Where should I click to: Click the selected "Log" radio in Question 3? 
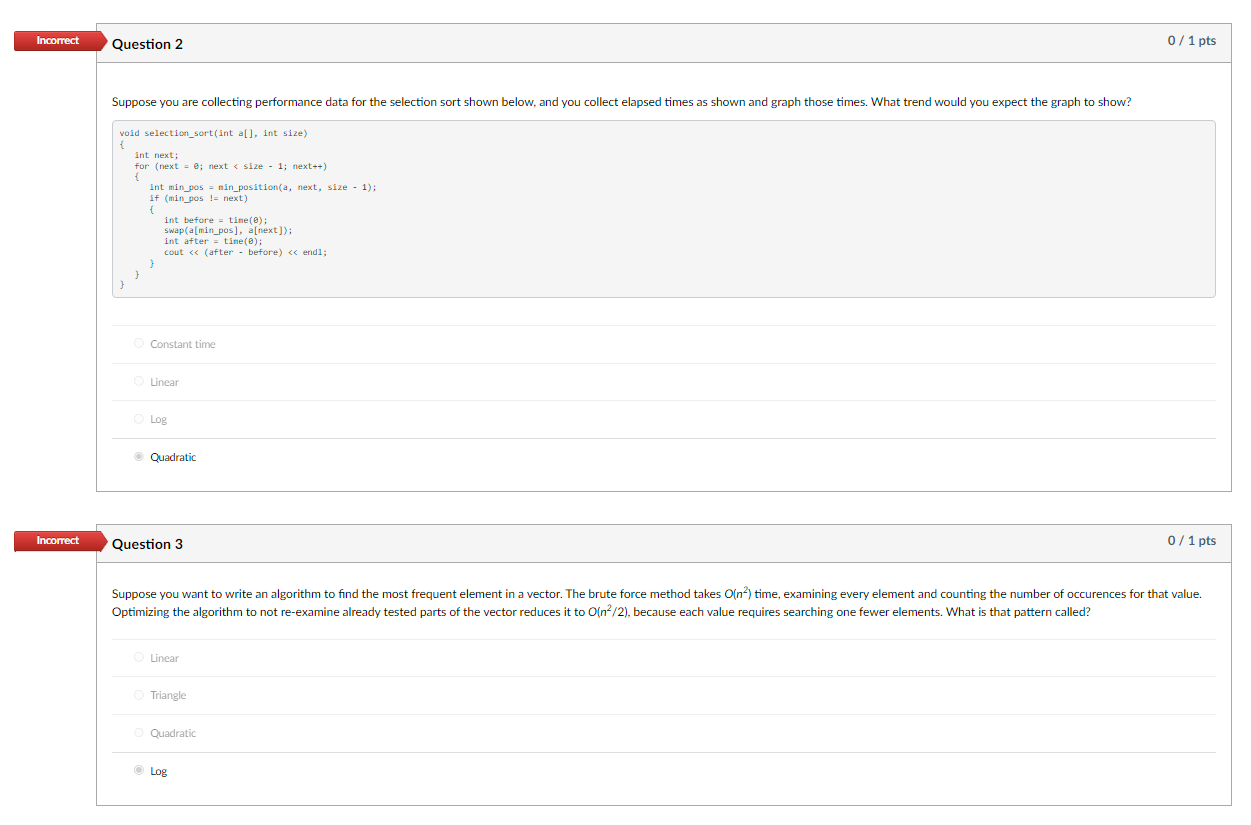tap(138, 770)
